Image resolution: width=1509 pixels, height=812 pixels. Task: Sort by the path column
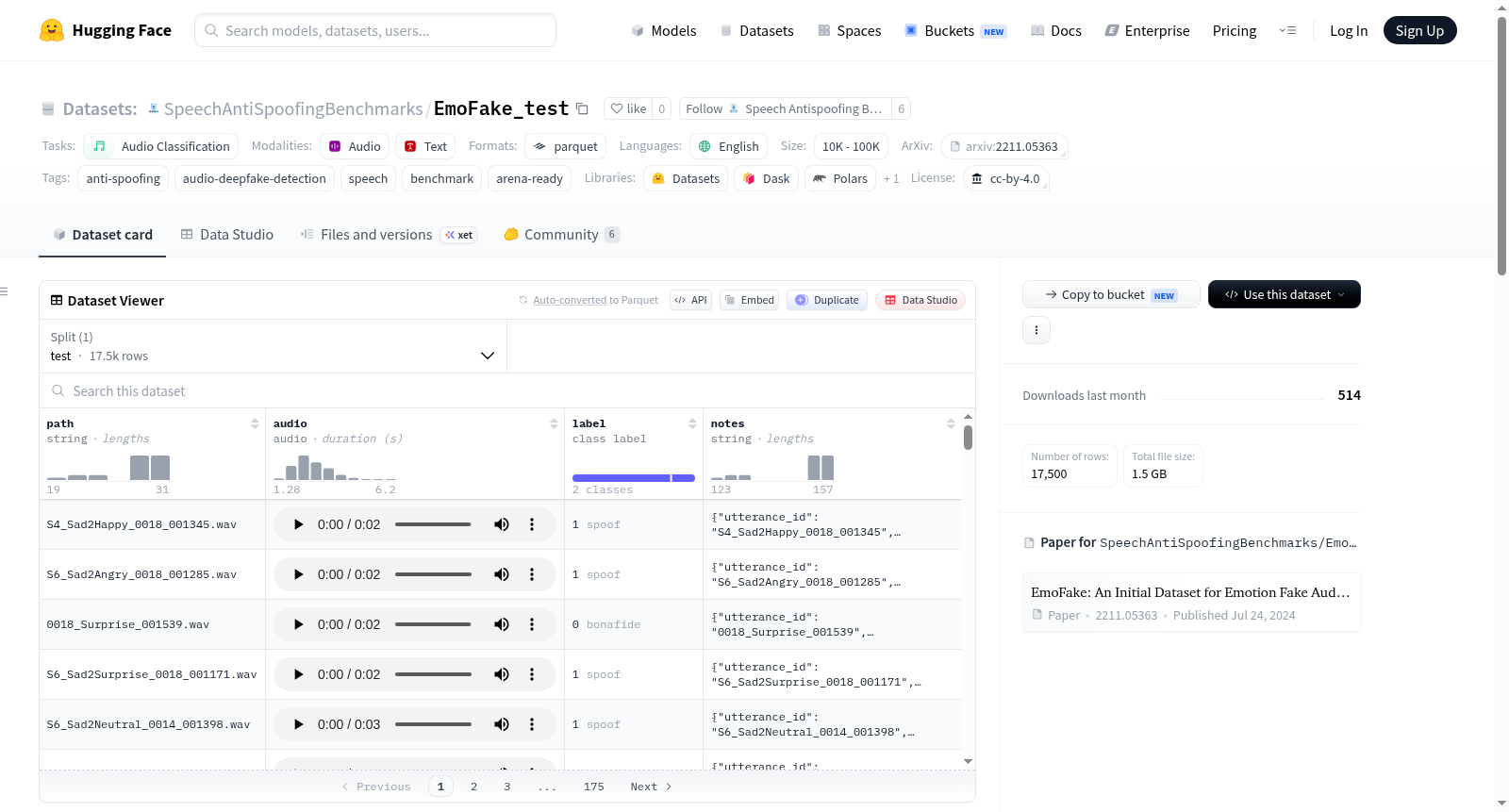tap(255, 424)
